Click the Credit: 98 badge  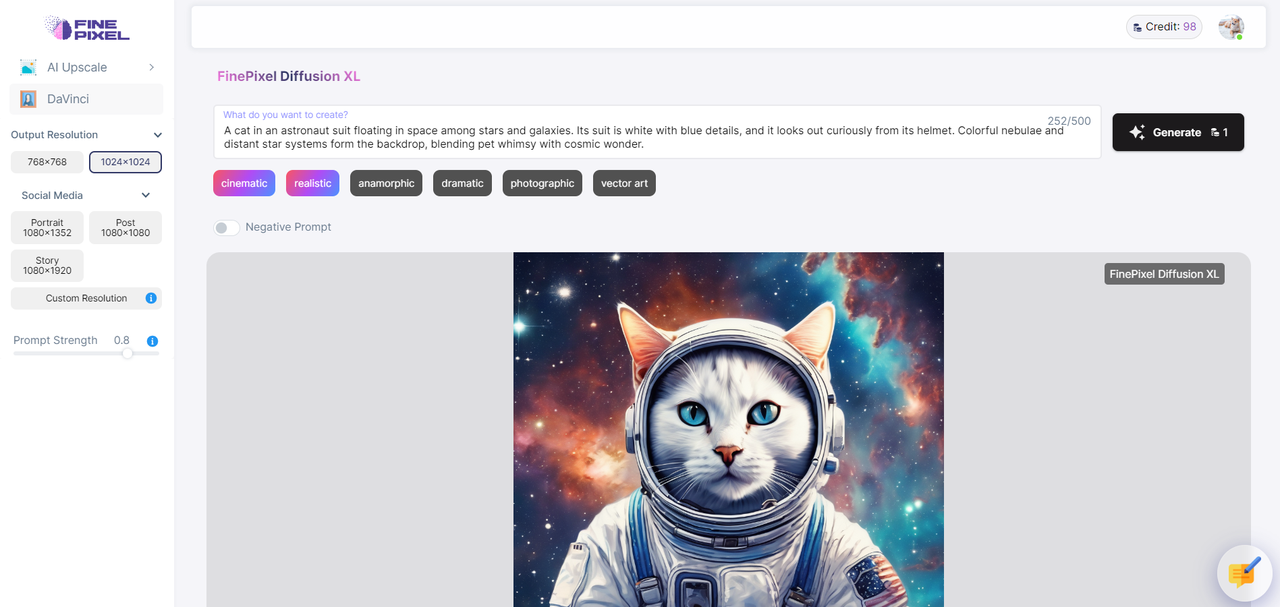[1164, 27]
